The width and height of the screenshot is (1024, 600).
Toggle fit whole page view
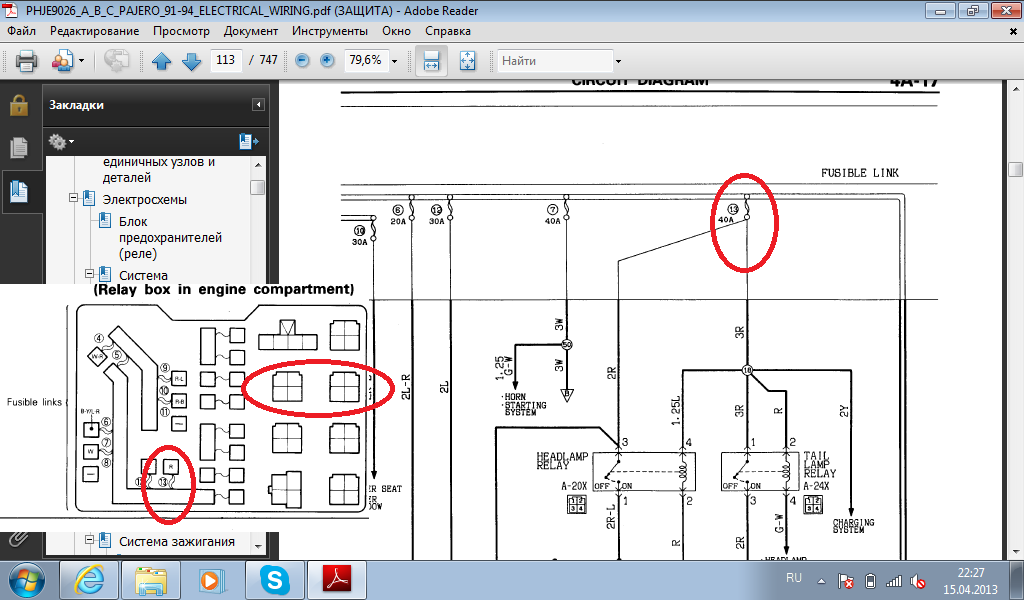468,61
